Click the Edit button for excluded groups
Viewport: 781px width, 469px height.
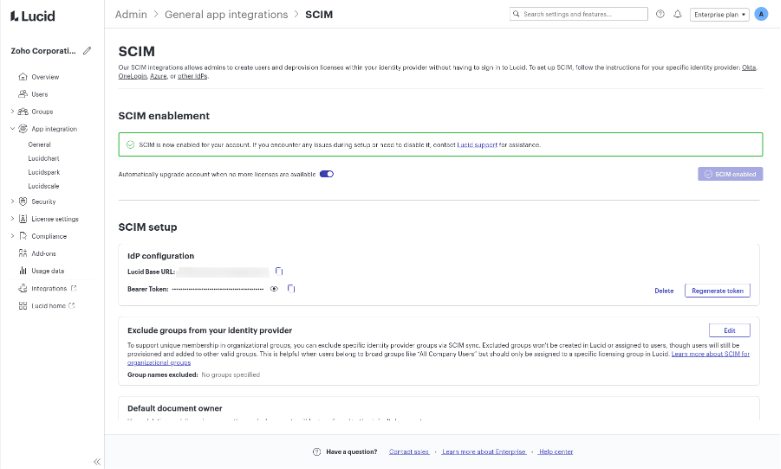click(x=729, y=330)
